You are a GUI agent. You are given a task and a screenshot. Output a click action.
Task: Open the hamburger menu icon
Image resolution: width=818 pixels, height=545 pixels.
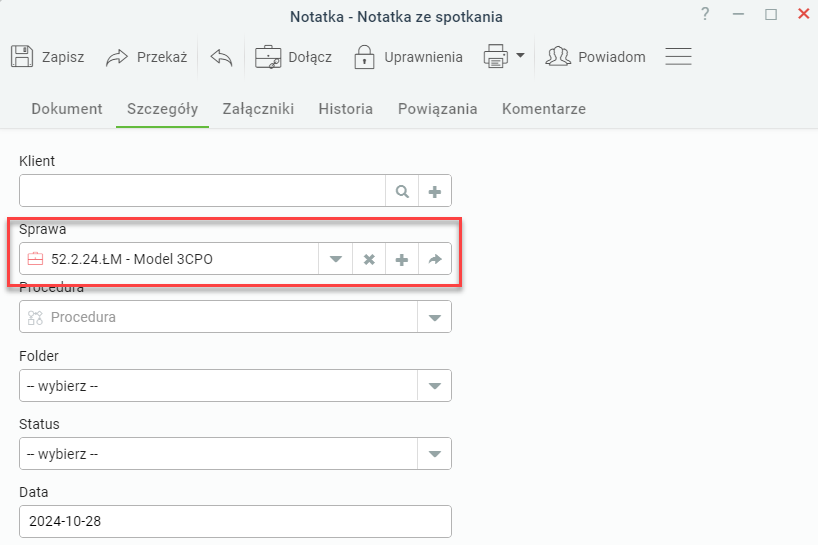678,56
